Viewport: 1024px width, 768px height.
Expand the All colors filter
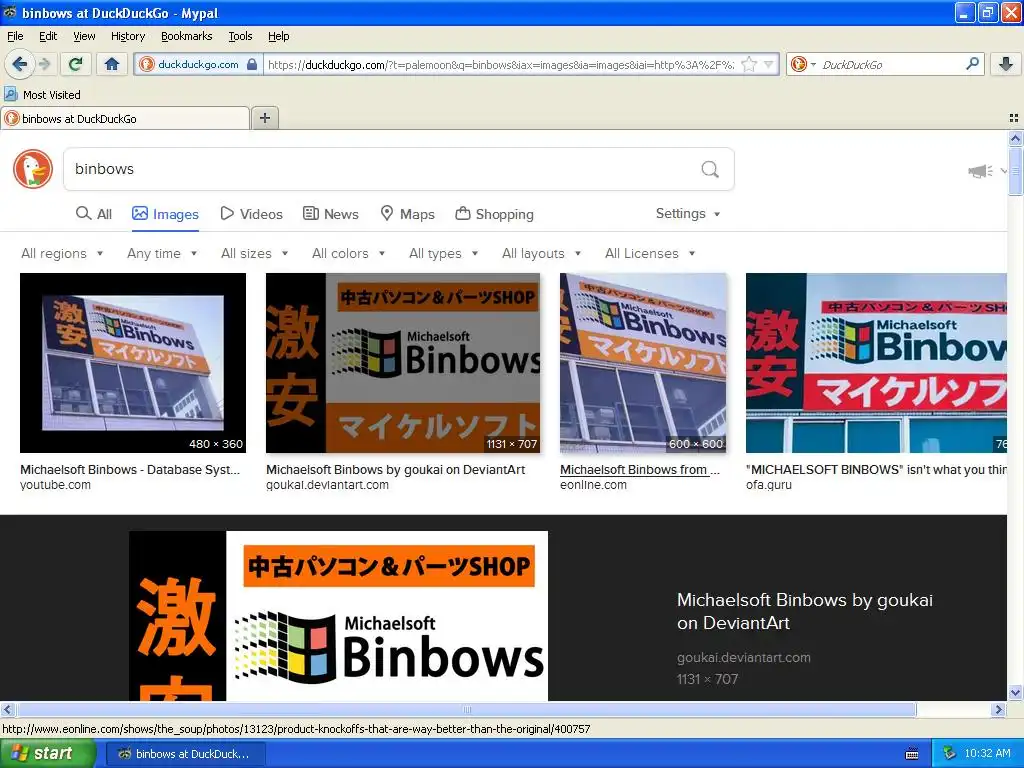point(348,253)
